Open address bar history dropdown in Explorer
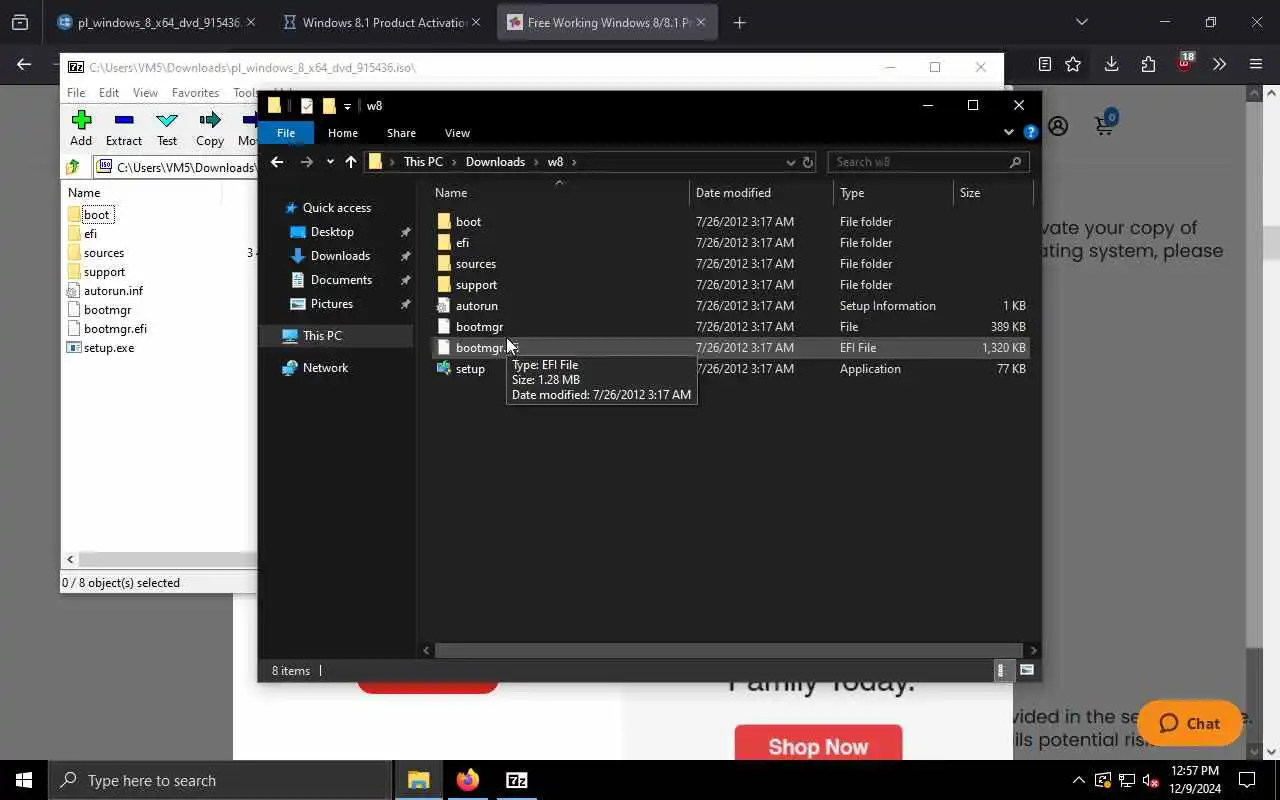1280x800 pixels. [x=790, y=162]
